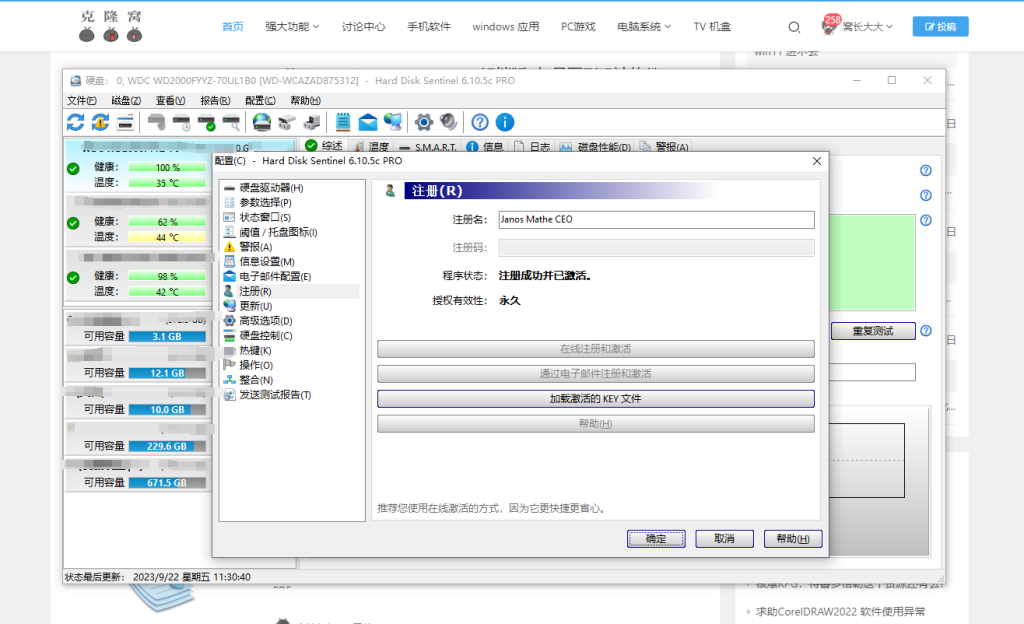This screenshot has width=1024, height=624.
Task: Click user avatar with 258 badge
Action: [830, 25]
